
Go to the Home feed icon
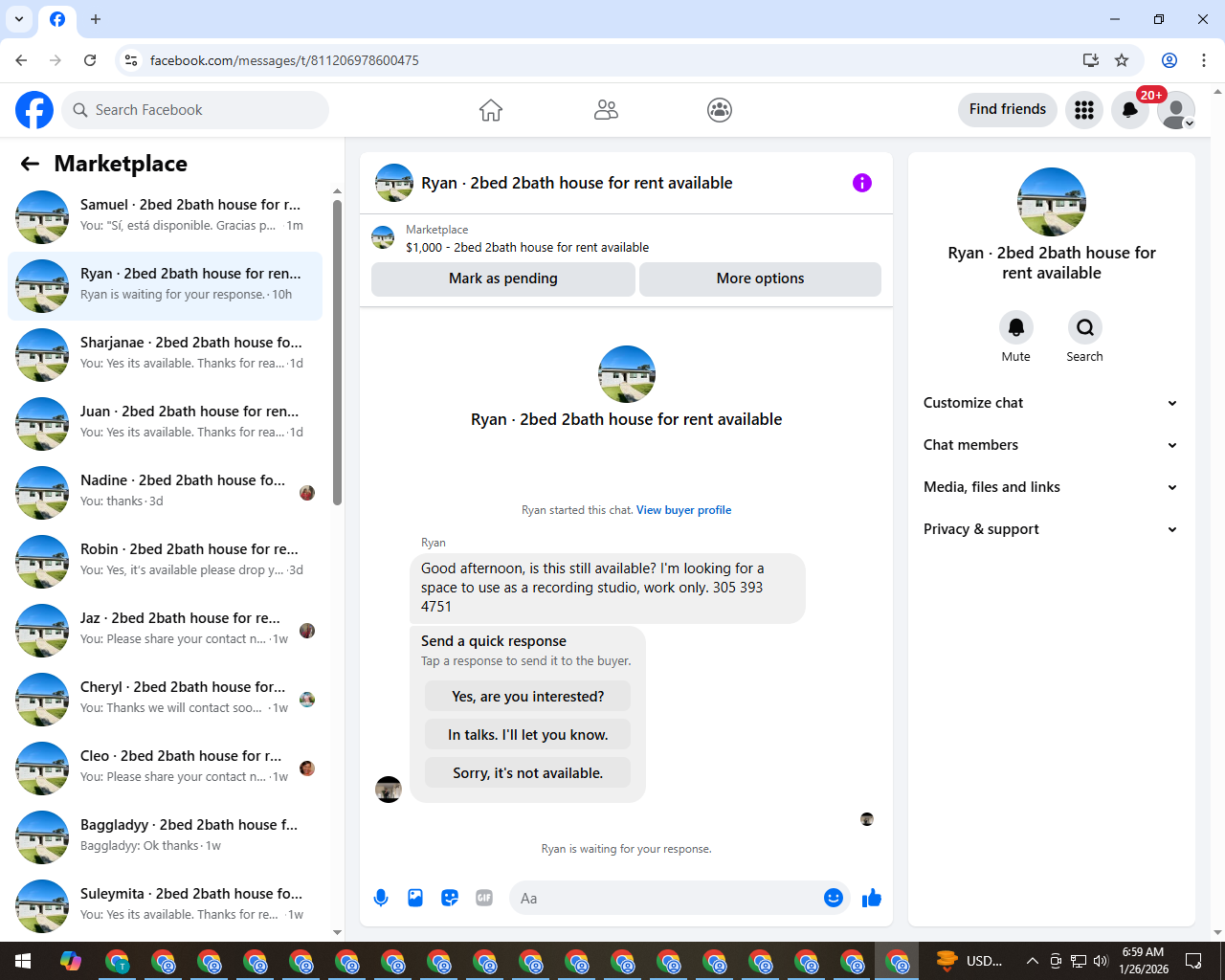click(x=491, y=110)
